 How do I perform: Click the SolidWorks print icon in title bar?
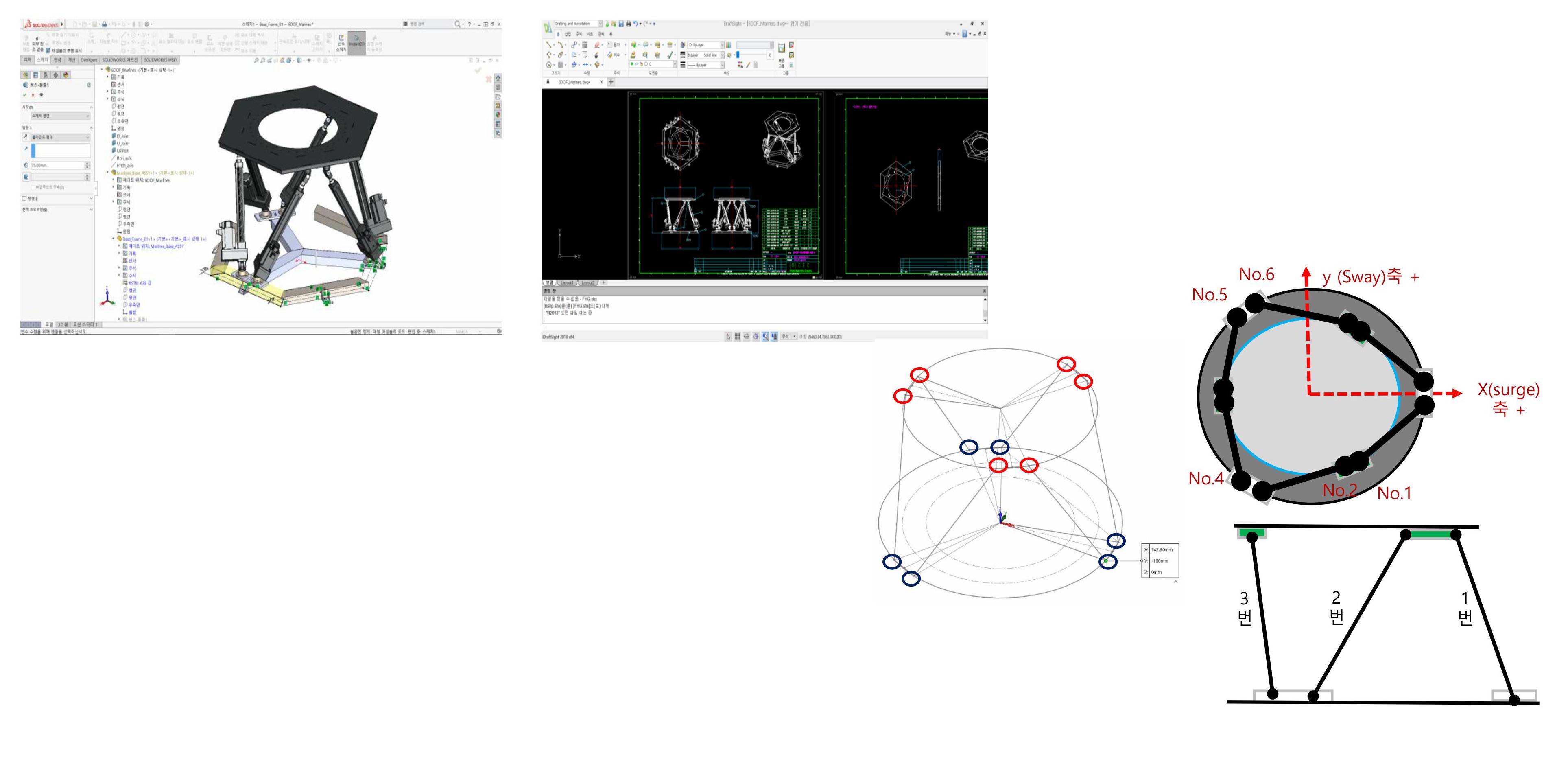pyautogui.click(x=104, y=24)
